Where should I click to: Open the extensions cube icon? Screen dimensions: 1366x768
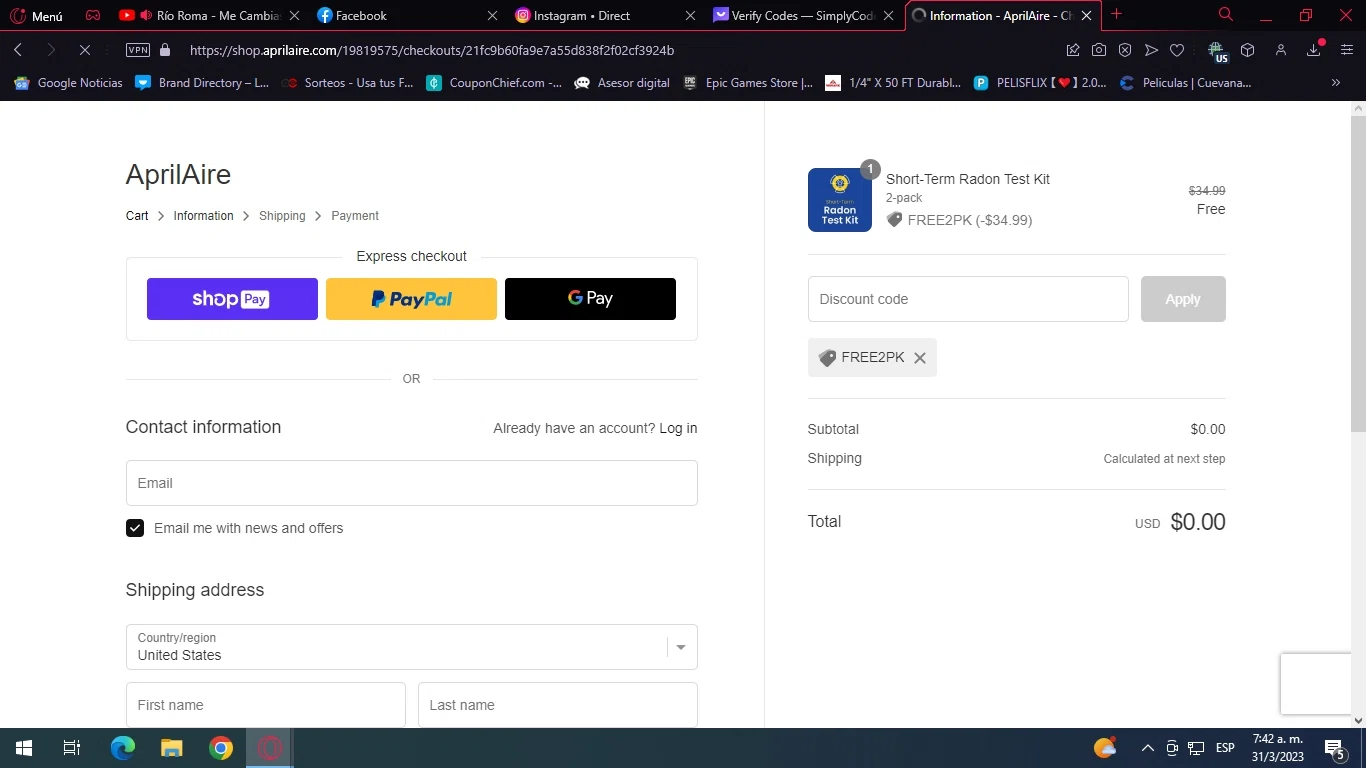click(x=1247, y=50)
